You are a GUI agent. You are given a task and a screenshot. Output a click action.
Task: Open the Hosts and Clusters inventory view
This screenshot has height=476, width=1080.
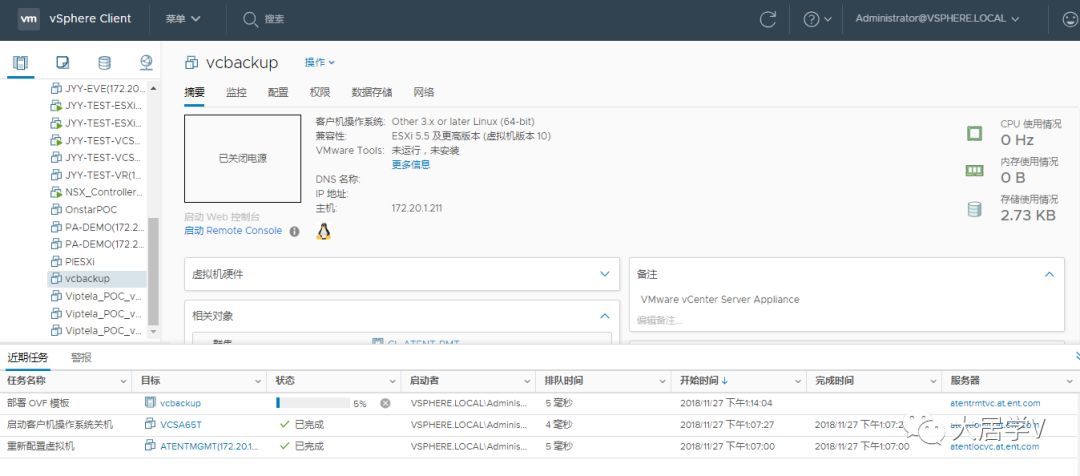click(x=21, y=63)
